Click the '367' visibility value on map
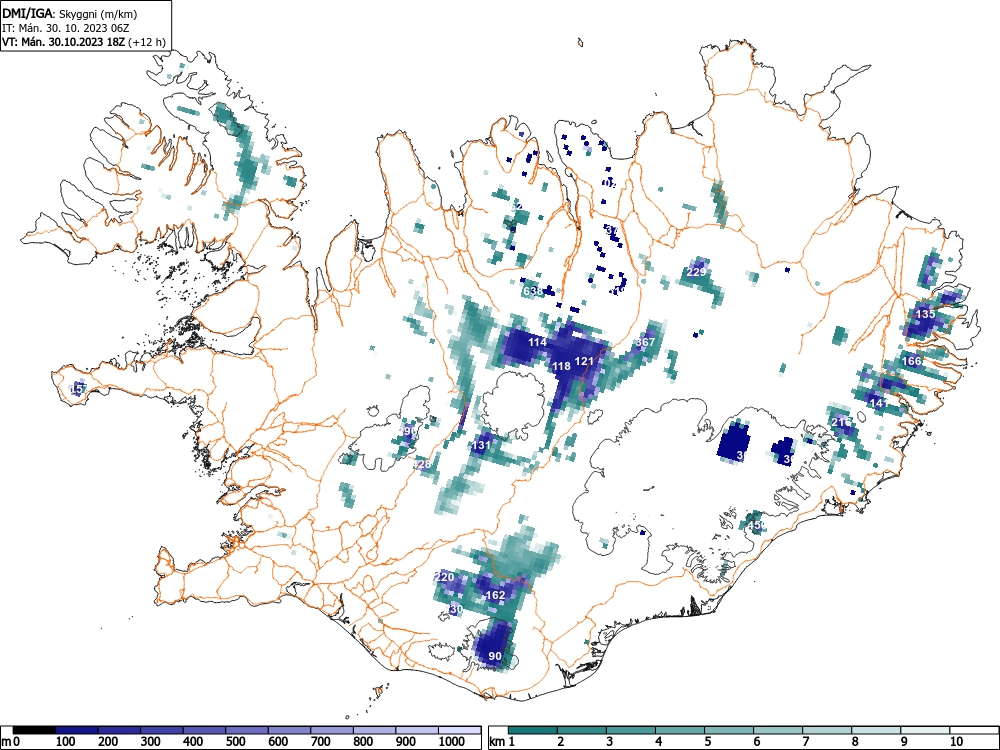Viewport: 1000px width, 750px height. pos(645,342)
